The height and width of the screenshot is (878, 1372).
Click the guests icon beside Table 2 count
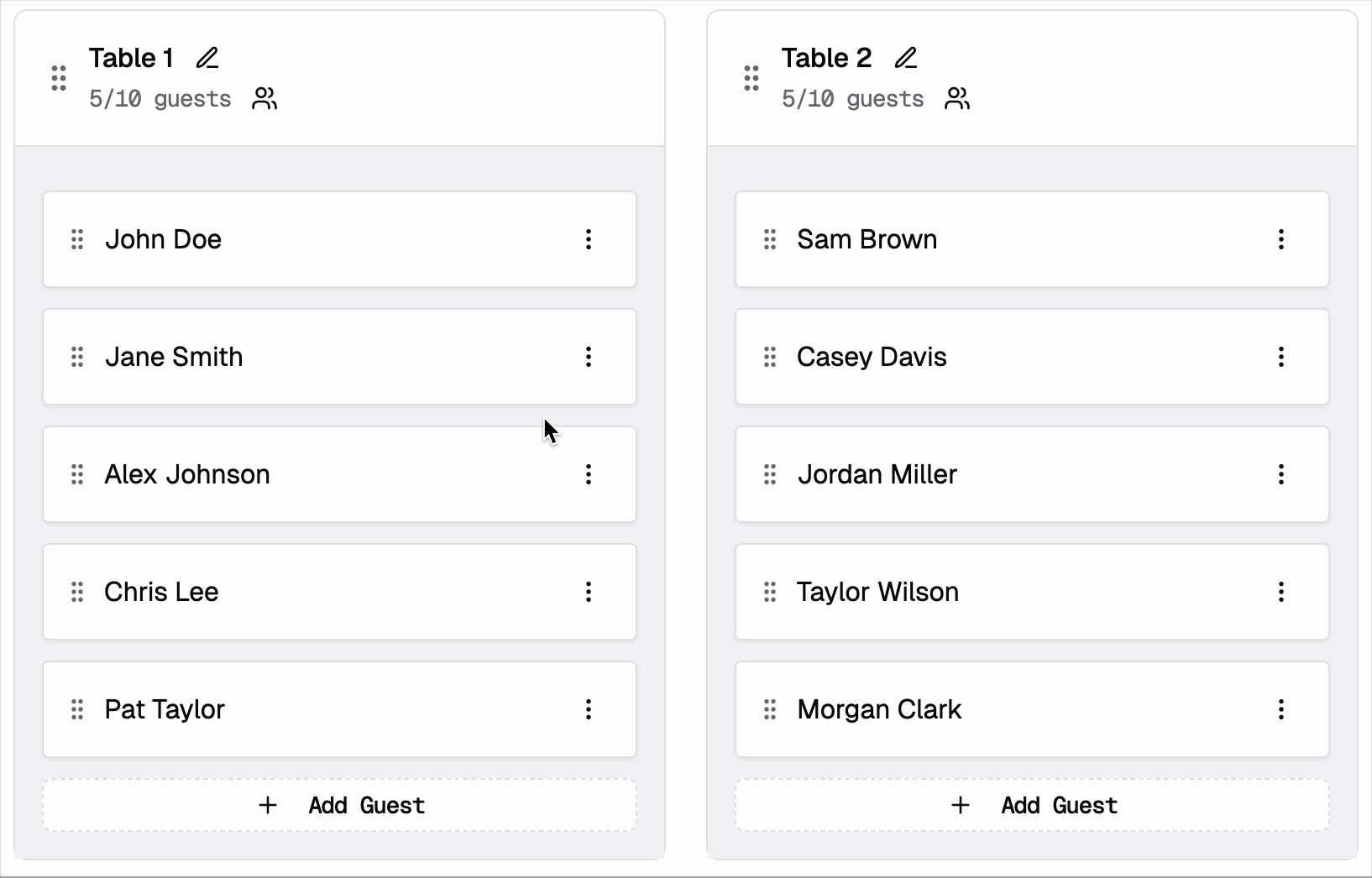(x=957, y=98)
